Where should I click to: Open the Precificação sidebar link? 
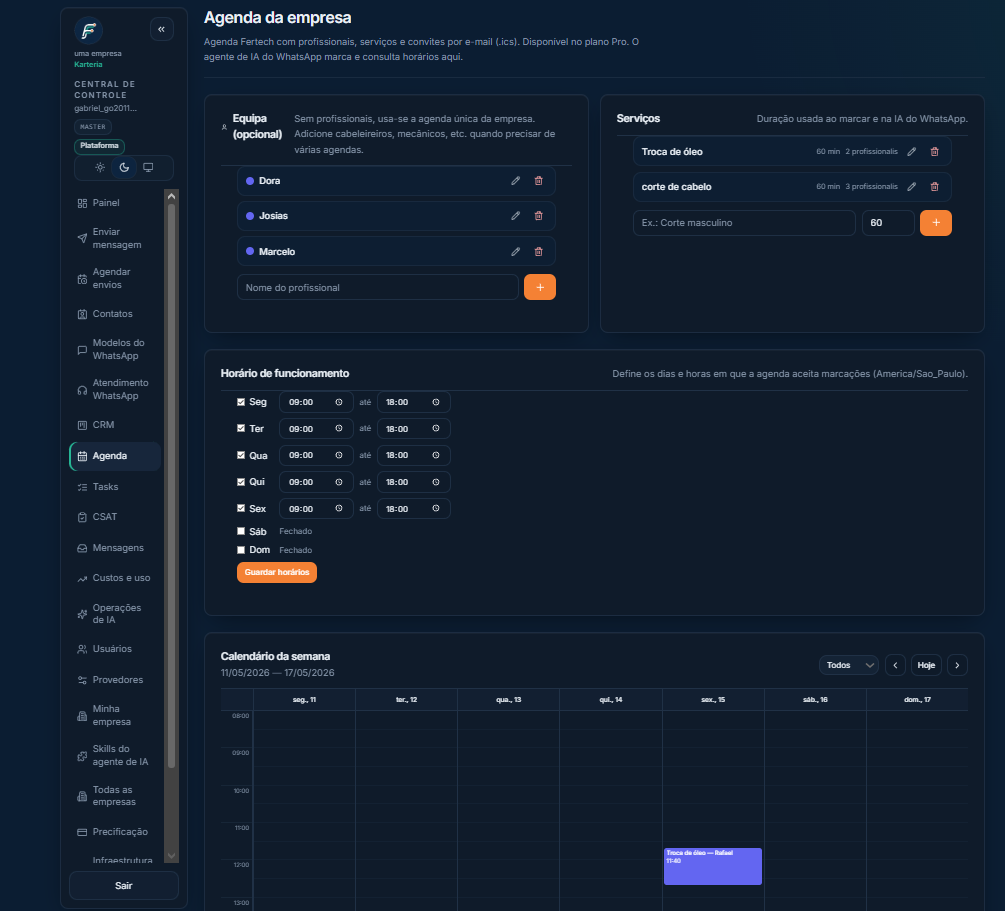tap(115, 832)
